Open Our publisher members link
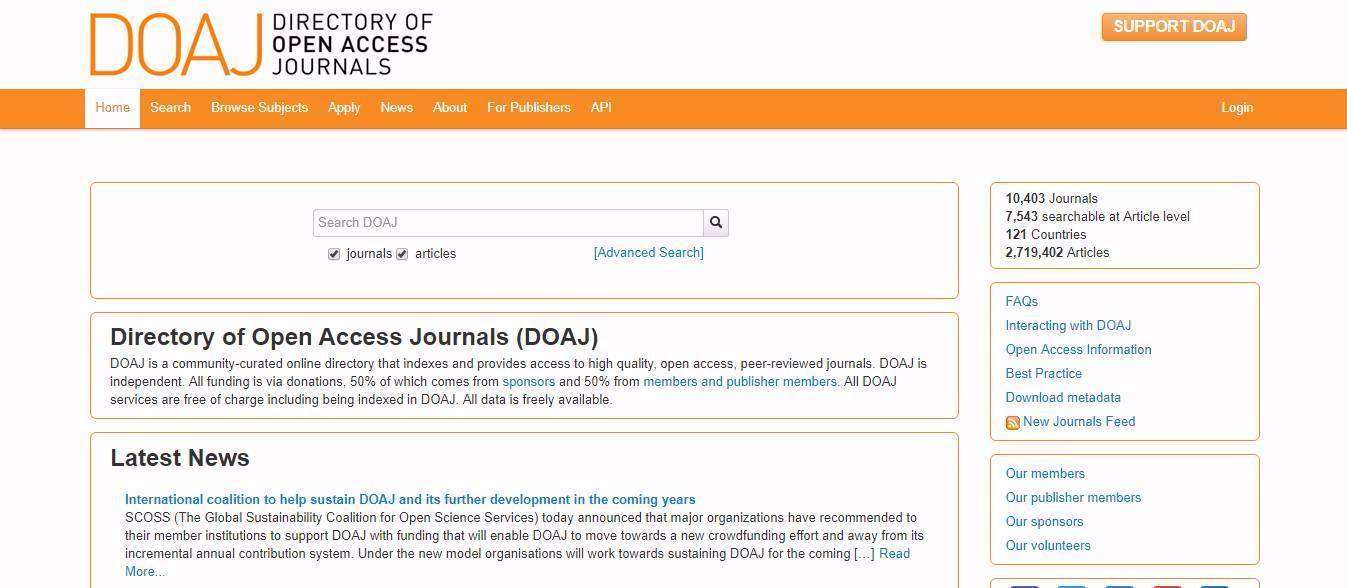The image size is (1347, 588). pos(1073,498)
